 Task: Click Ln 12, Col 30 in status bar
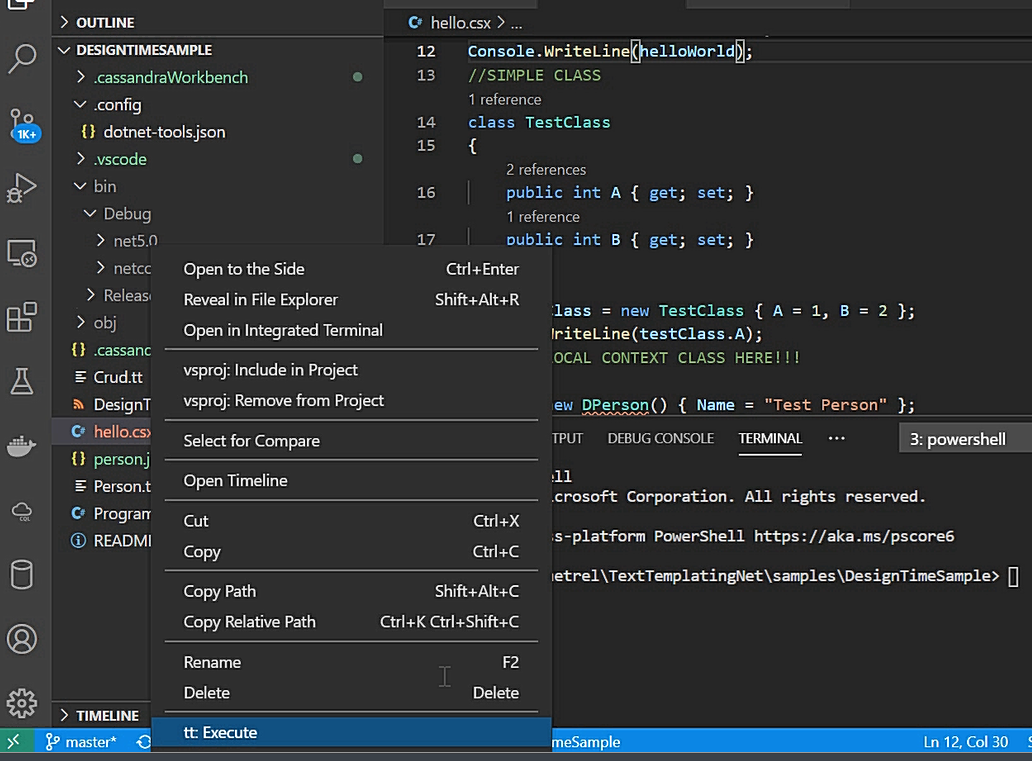point(966,742)
